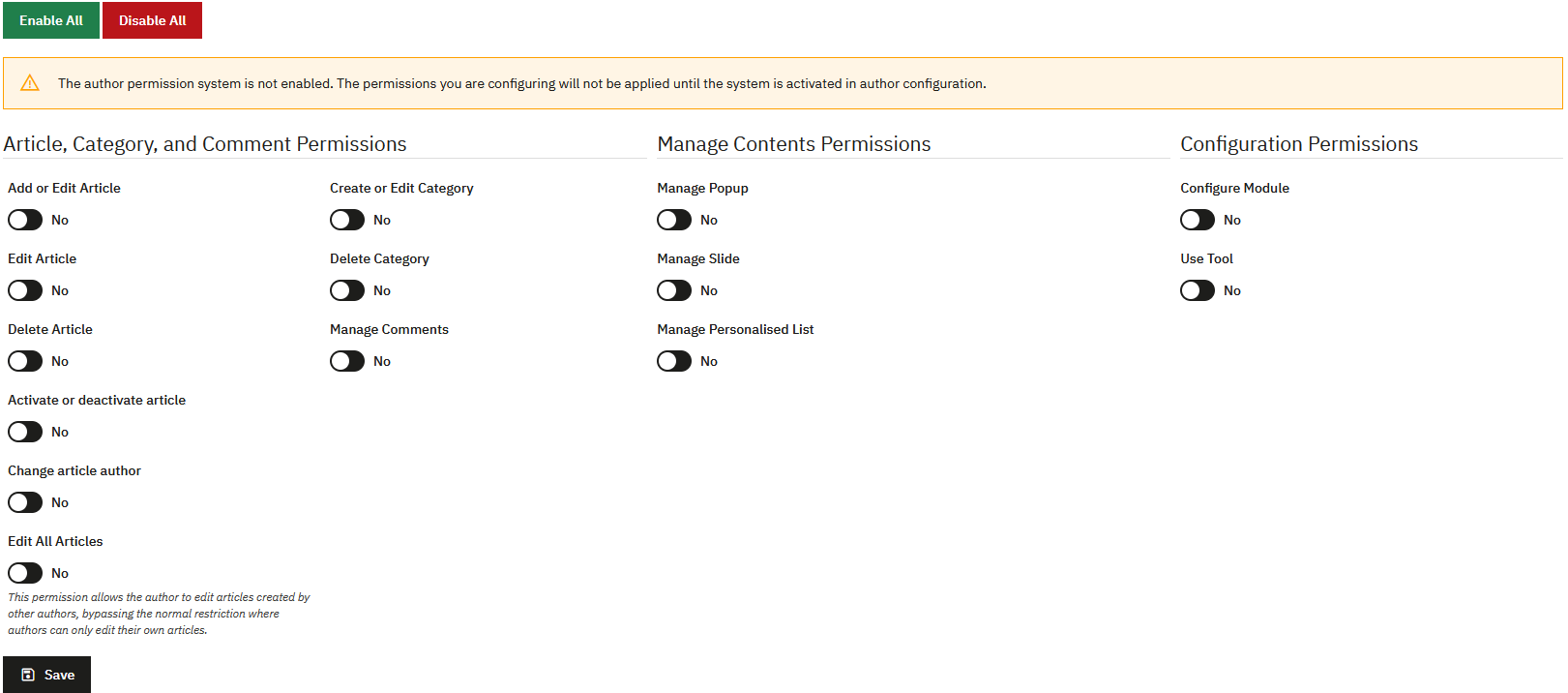Click the warning triangle icon in the notice banner
Viewport: 1568px width, 693px height.
tap(29, 83)
